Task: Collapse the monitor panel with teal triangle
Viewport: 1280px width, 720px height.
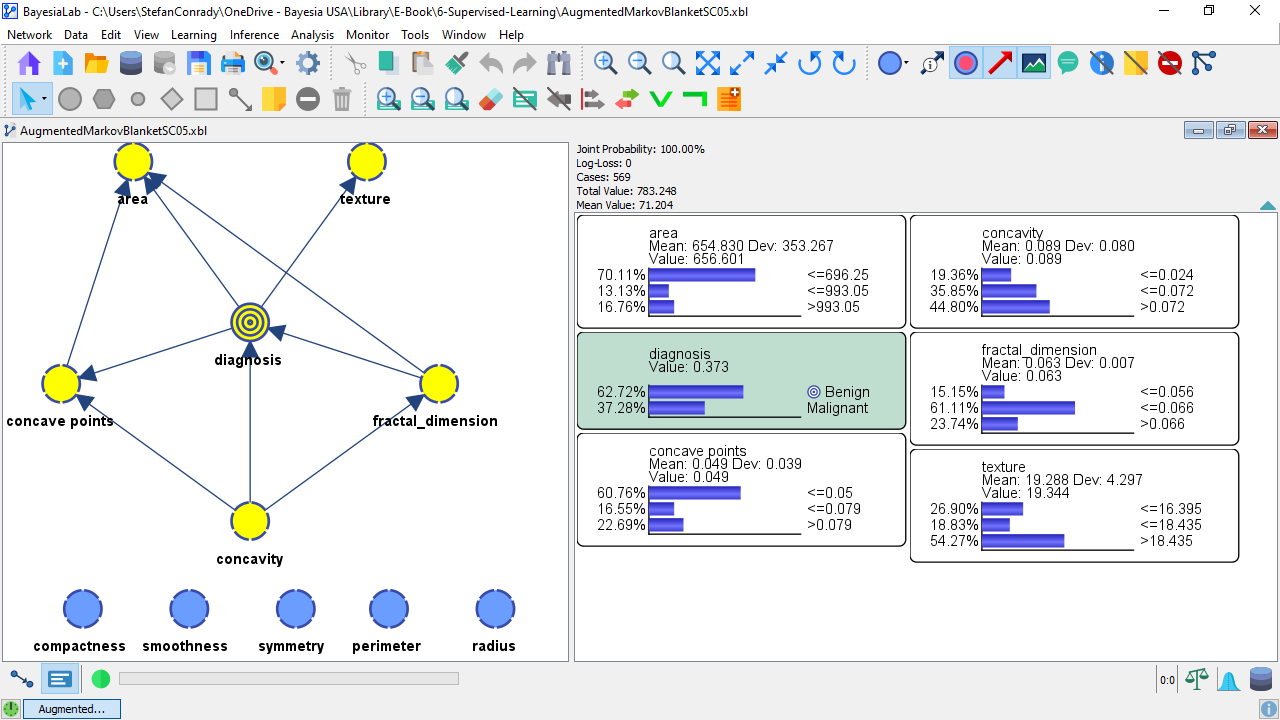Action: tap(1267, 206)
